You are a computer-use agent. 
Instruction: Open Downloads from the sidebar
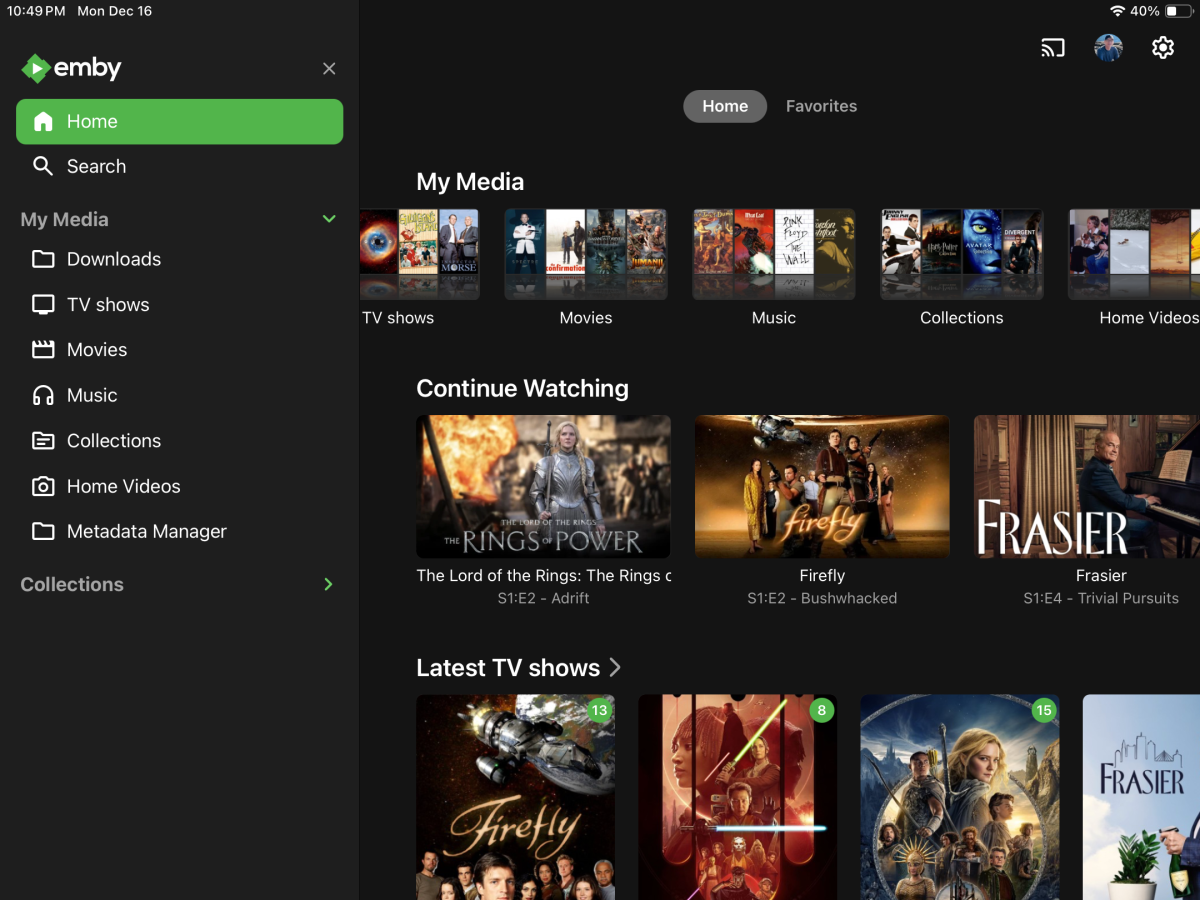(180, 259)
